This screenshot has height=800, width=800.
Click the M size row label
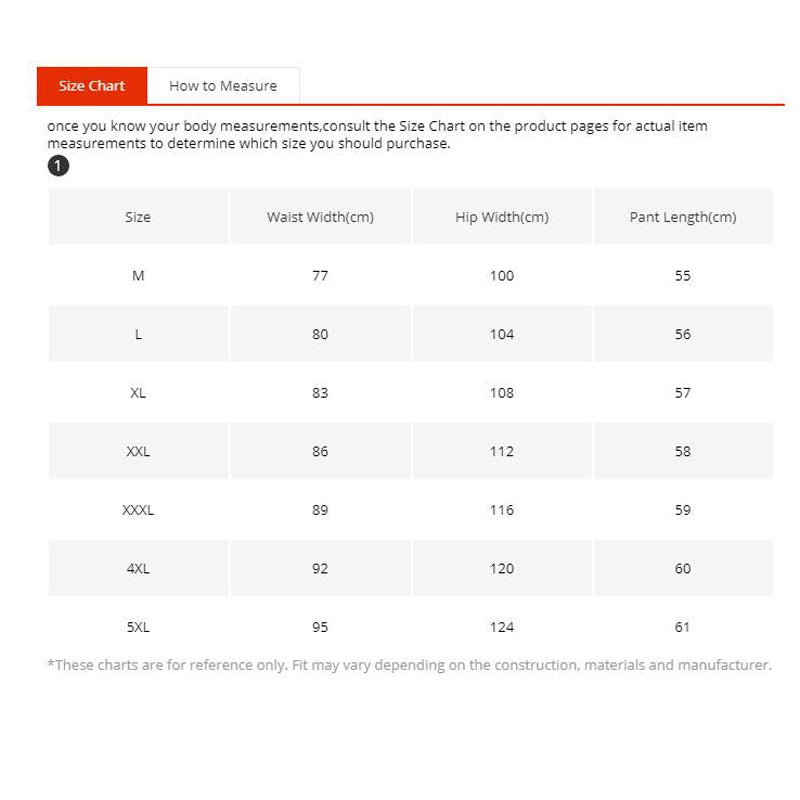pos(138,276)
